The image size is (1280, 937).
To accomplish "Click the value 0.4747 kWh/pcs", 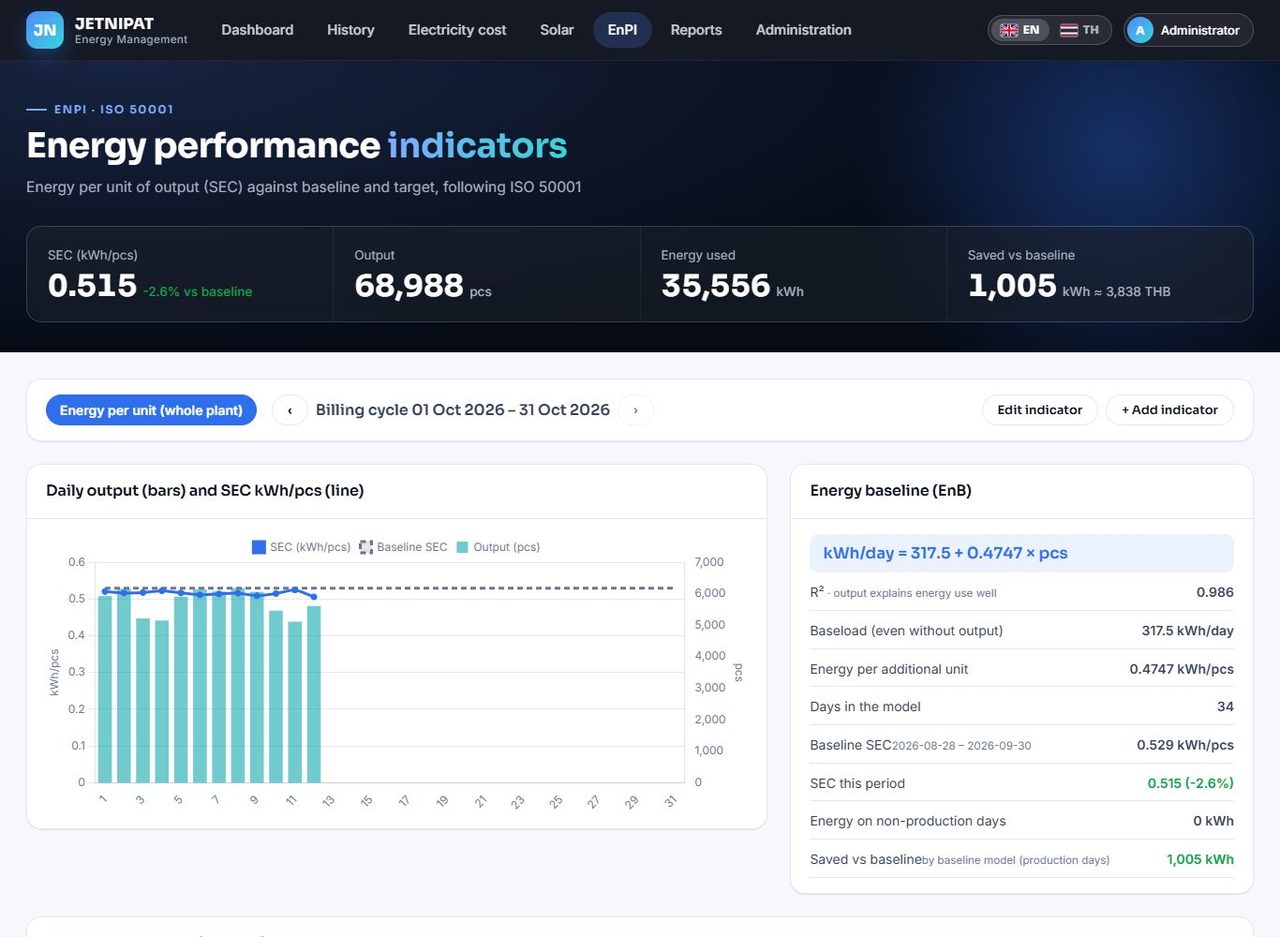I will click(x=1182, y=669).
